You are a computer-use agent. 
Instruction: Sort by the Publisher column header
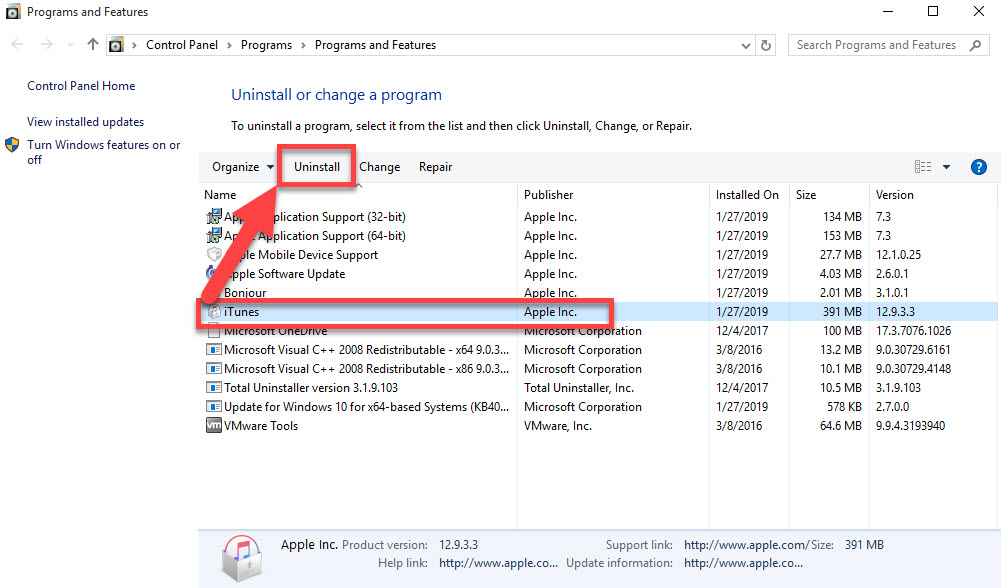548,195
